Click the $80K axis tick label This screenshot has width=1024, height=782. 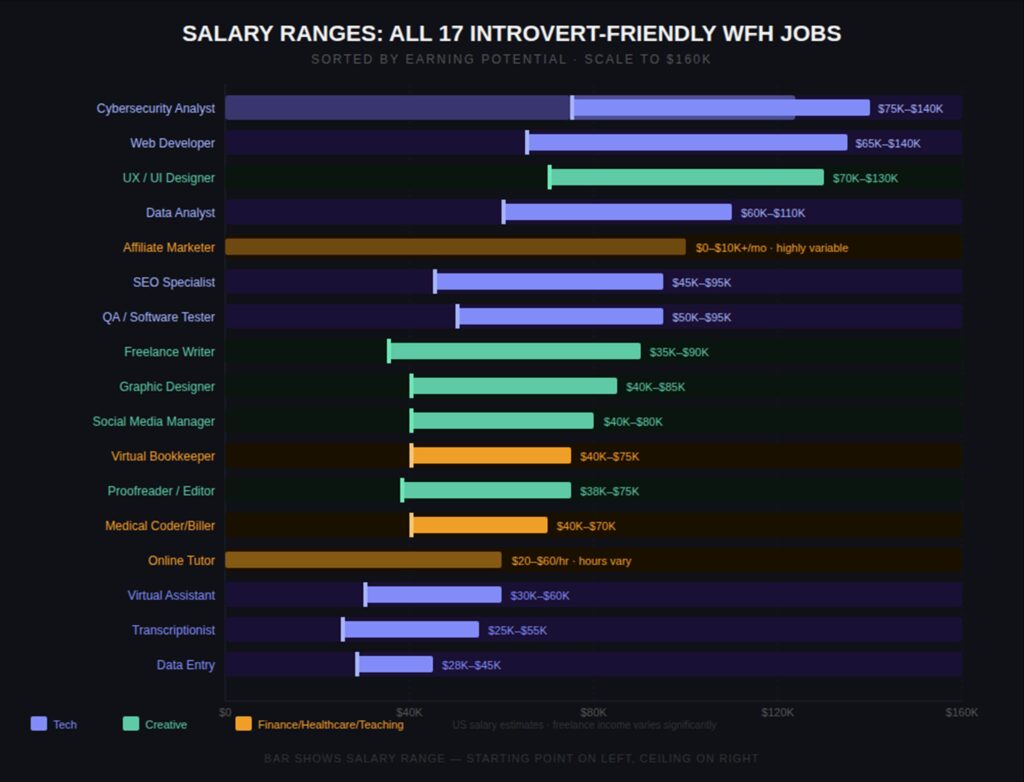593,712
